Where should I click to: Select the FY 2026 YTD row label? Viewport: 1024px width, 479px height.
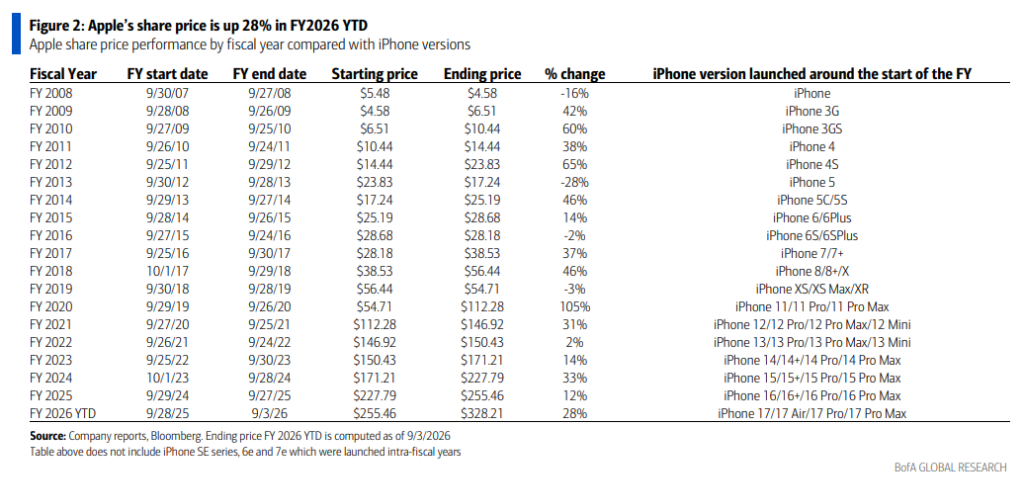[x=63, y=413]
